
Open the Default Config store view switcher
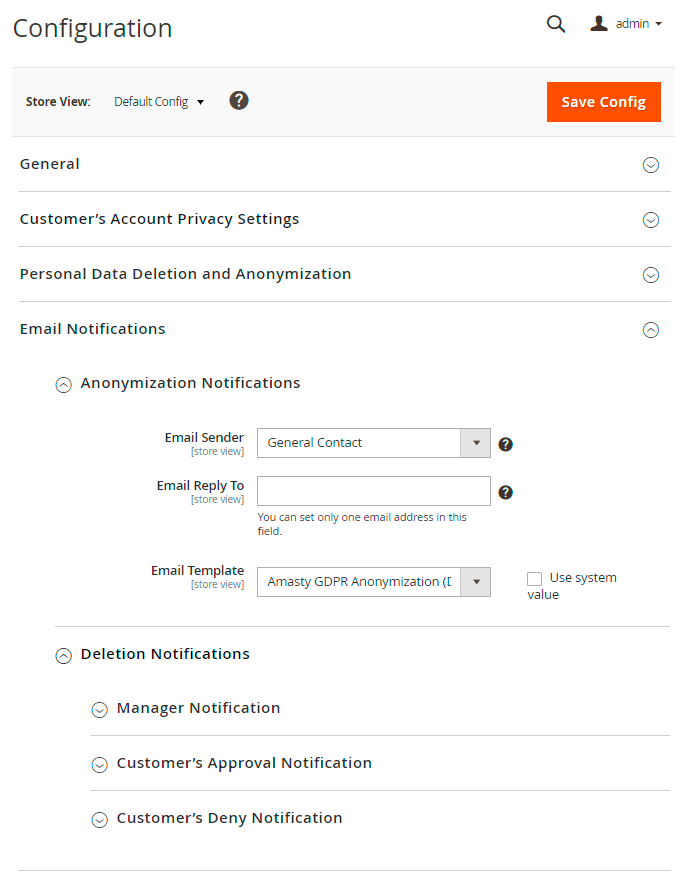[x=159, y=102]
